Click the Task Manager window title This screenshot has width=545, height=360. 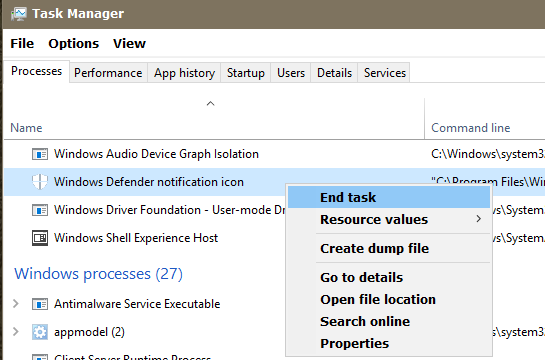(x=78, y=14)
